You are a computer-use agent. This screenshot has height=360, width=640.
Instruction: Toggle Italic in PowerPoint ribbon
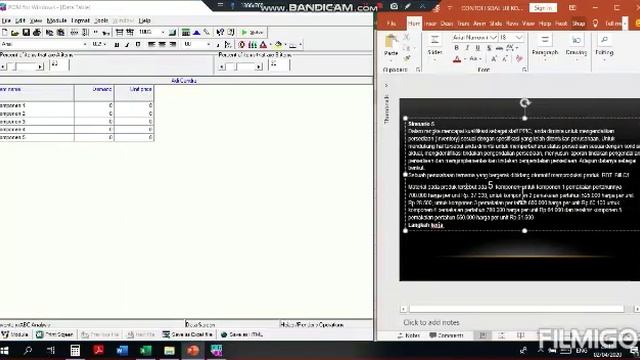click(467, 48)
